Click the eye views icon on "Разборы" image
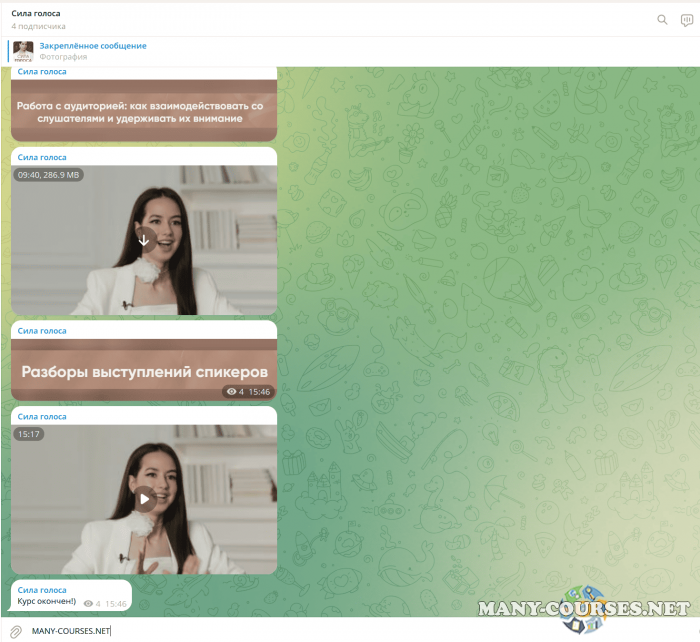Viewport: 700px width, 642px height. (232, 392)
